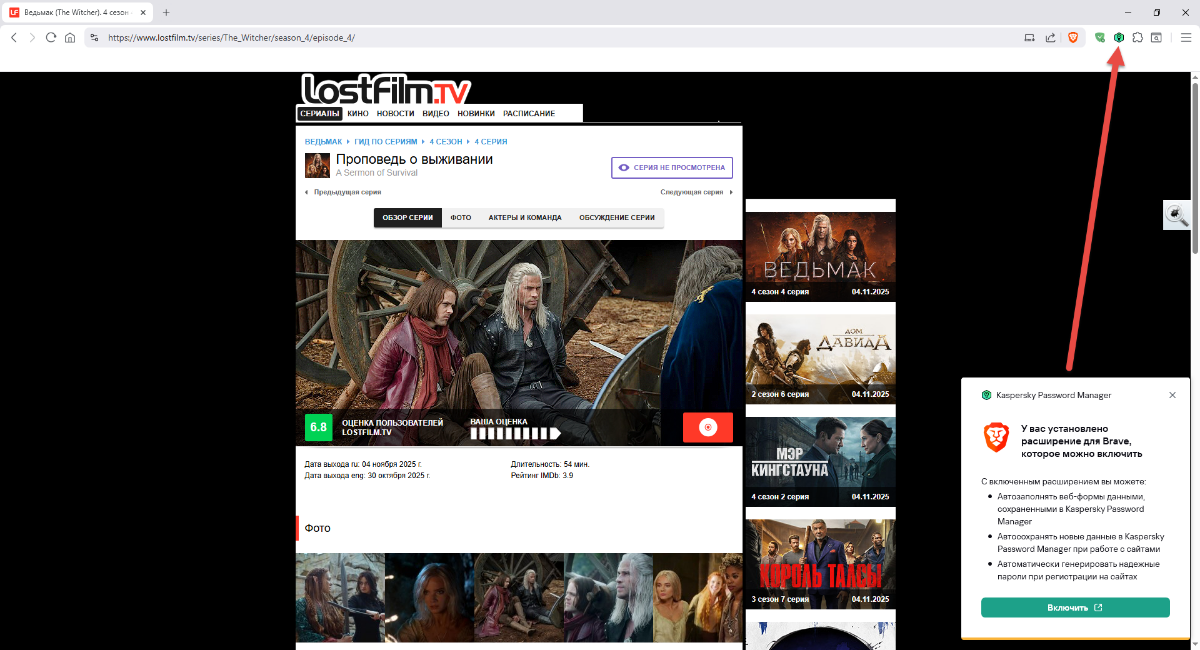
Task: Follow the ГИД ПО СЕРИЯМ breadcrumb link
Action: pos(386,142)
